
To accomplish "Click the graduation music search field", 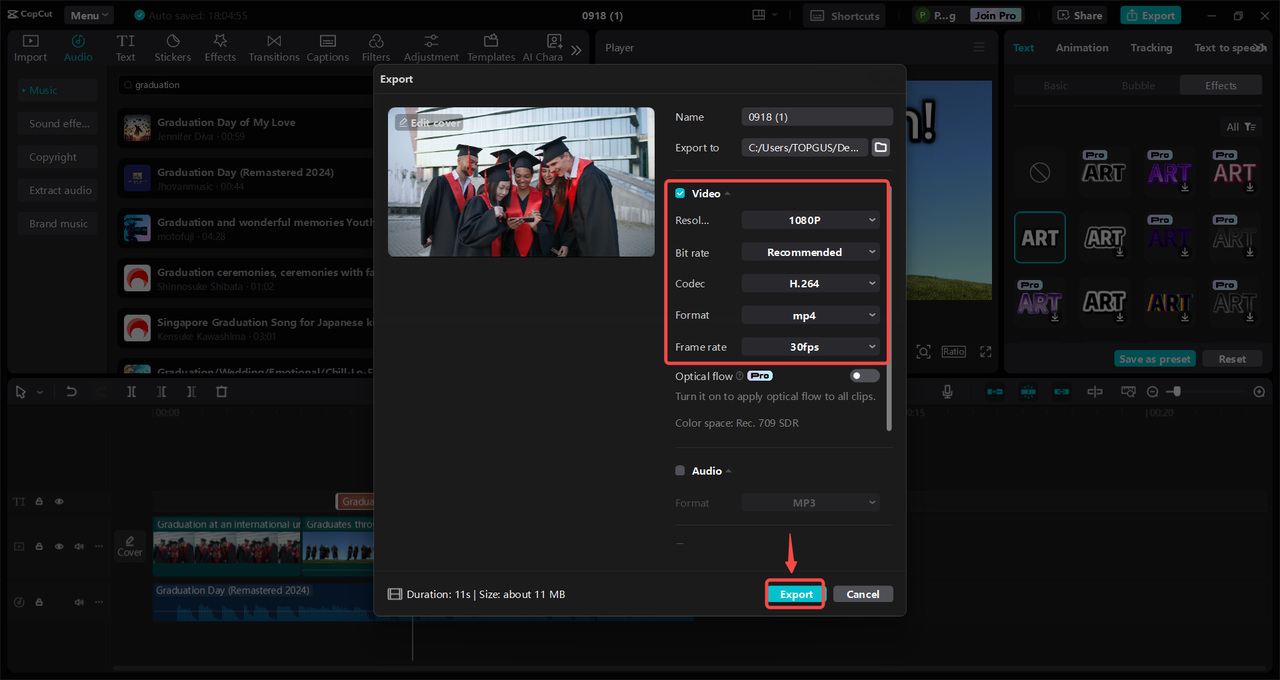I will point(245,85).
